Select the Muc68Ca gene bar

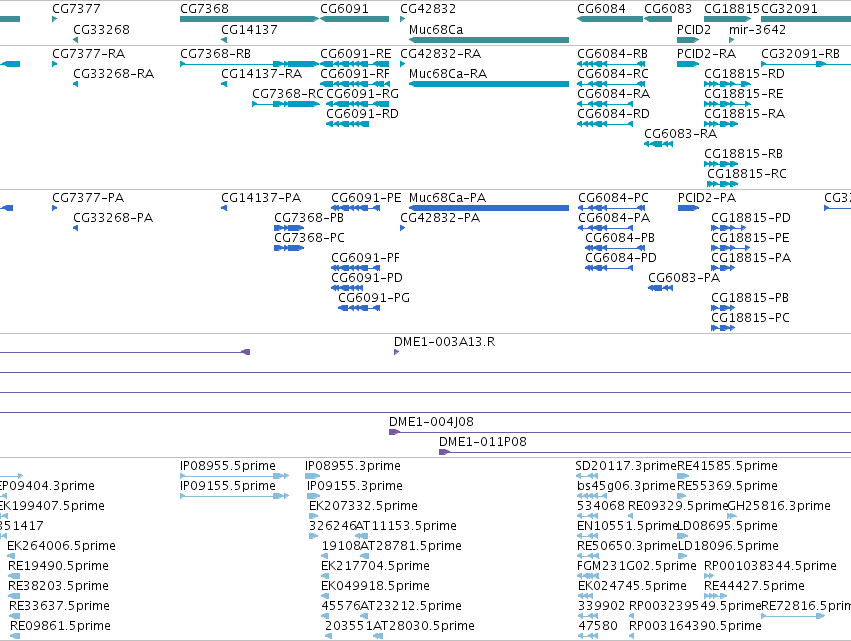click(x=489, y=40)
